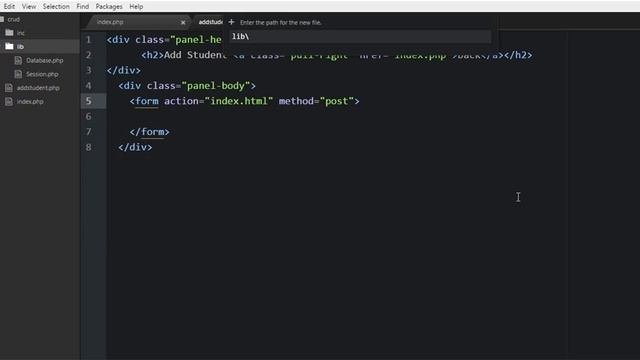640x360 pixels.
Task: Open the View menu
Action: coord(29,7)
